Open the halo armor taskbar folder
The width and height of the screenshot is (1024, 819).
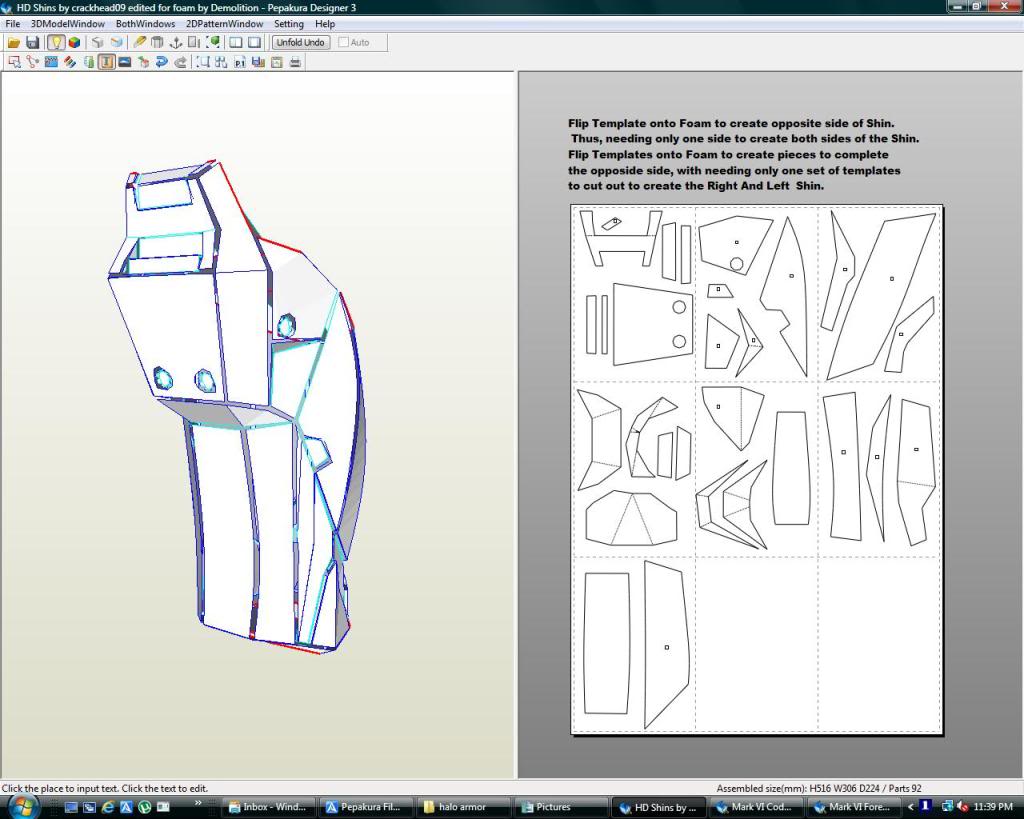click(x=463, y=807)
